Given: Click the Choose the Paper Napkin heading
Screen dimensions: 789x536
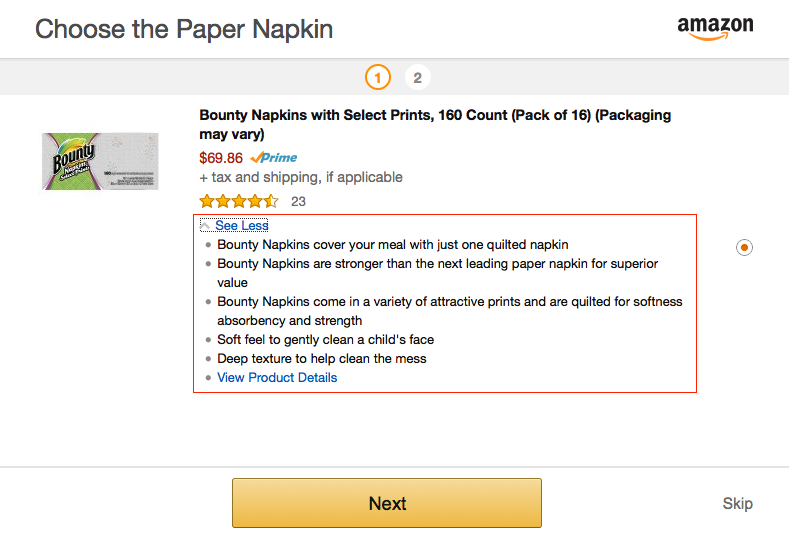Looking at the screenshot, I should click(x=184, y=29).
